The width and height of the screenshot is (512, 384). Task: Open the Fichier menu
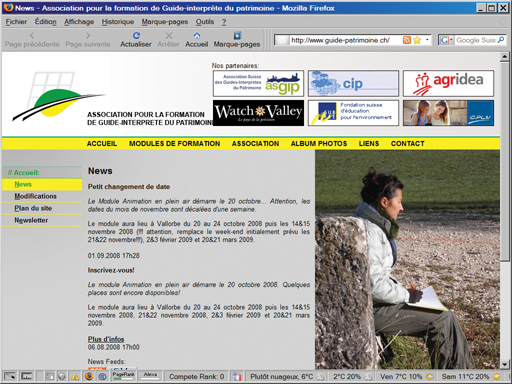[16, 22]
